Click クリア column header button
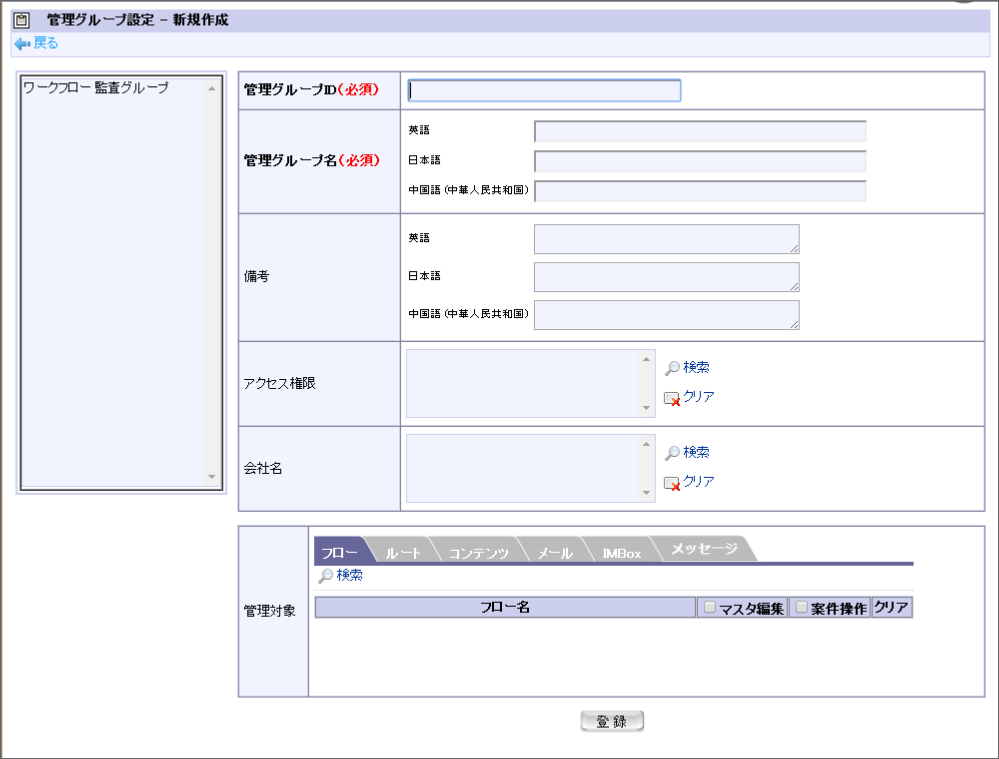The image size is (999, 759). tap(891, 607)
